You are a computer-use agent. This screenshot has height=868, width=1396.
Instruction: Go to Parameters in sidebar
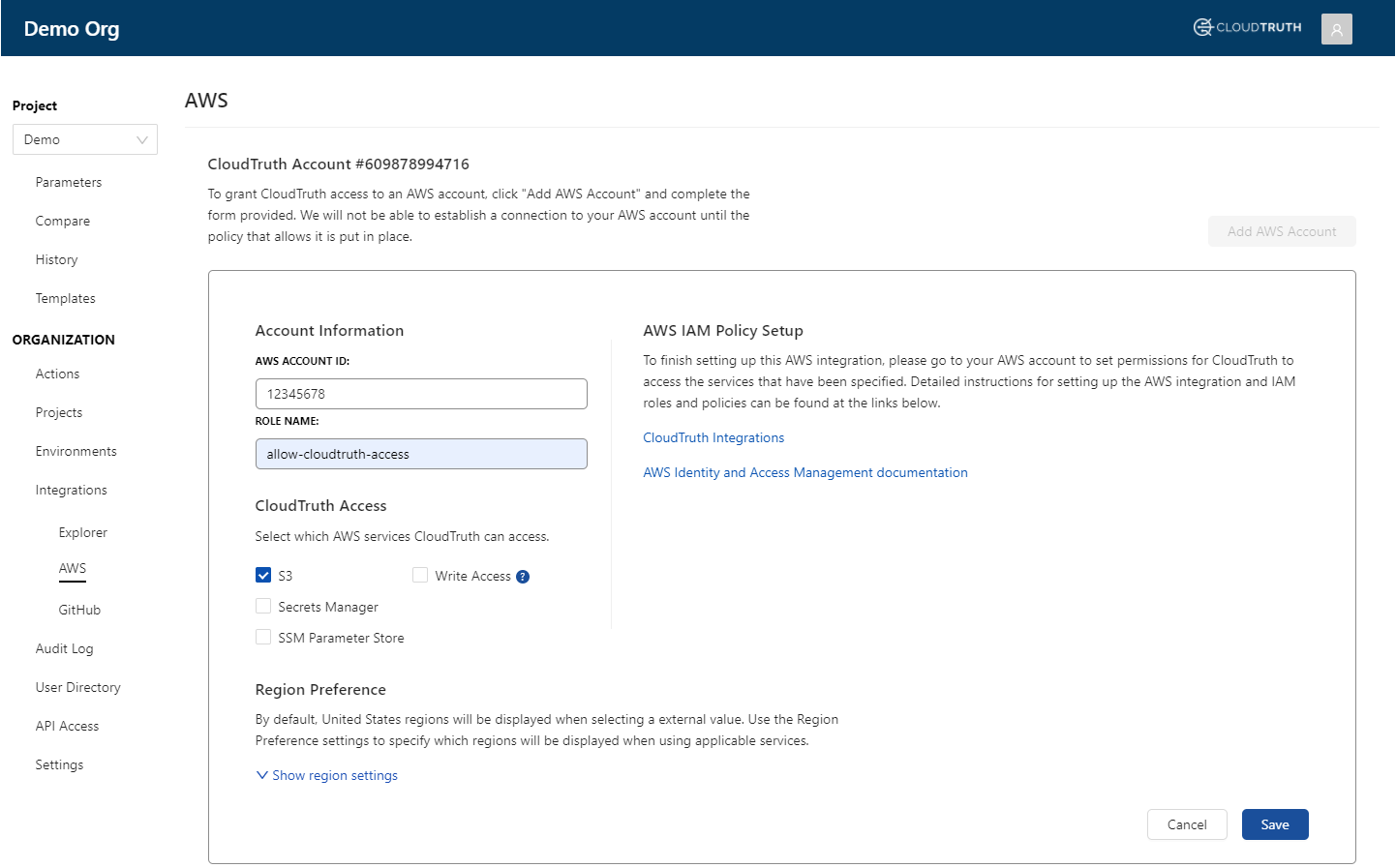(69, 182)
